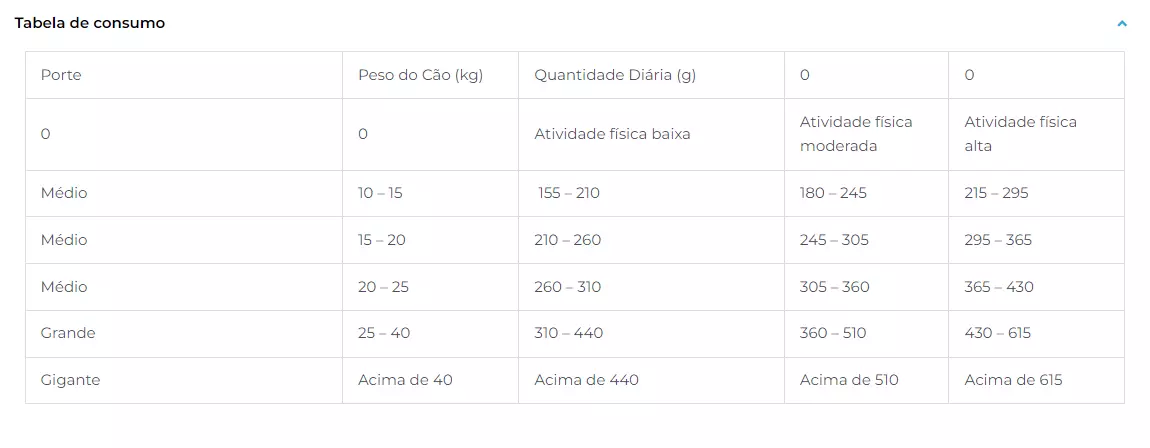
Task: Click the Tabela de consumo heading
Action: [x=89, y=23]
